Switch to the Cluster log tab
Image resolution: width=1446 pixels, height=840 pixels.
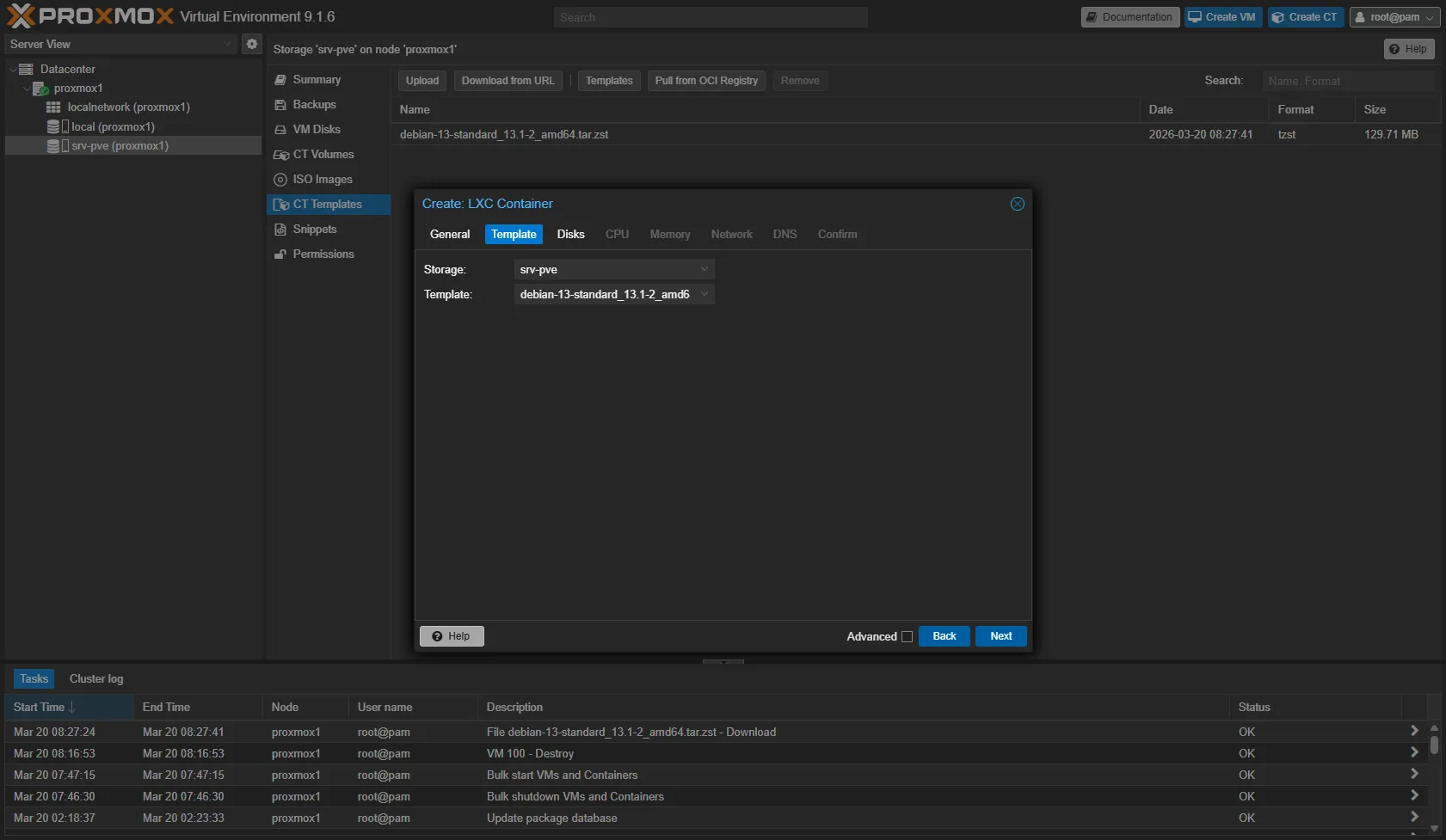(x=96, y=679)
